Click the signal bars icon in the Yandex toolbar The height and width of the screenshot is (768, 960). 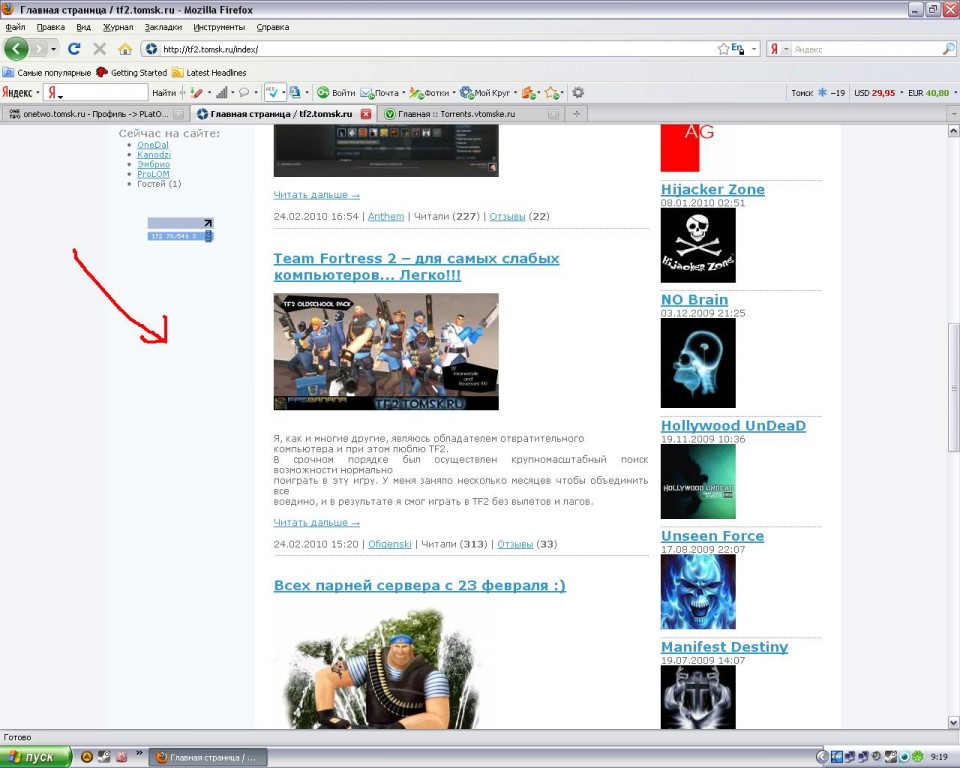click(222, 93)
